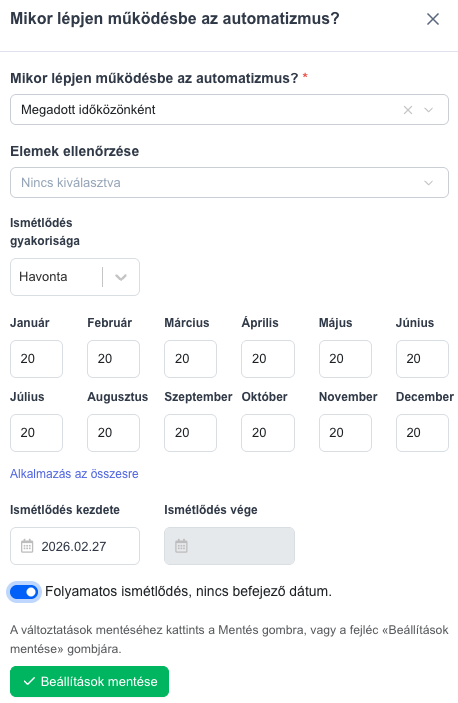This screenshot has width=458, height=703.
Task: Focus the Június day input
Action: (422, 359)
